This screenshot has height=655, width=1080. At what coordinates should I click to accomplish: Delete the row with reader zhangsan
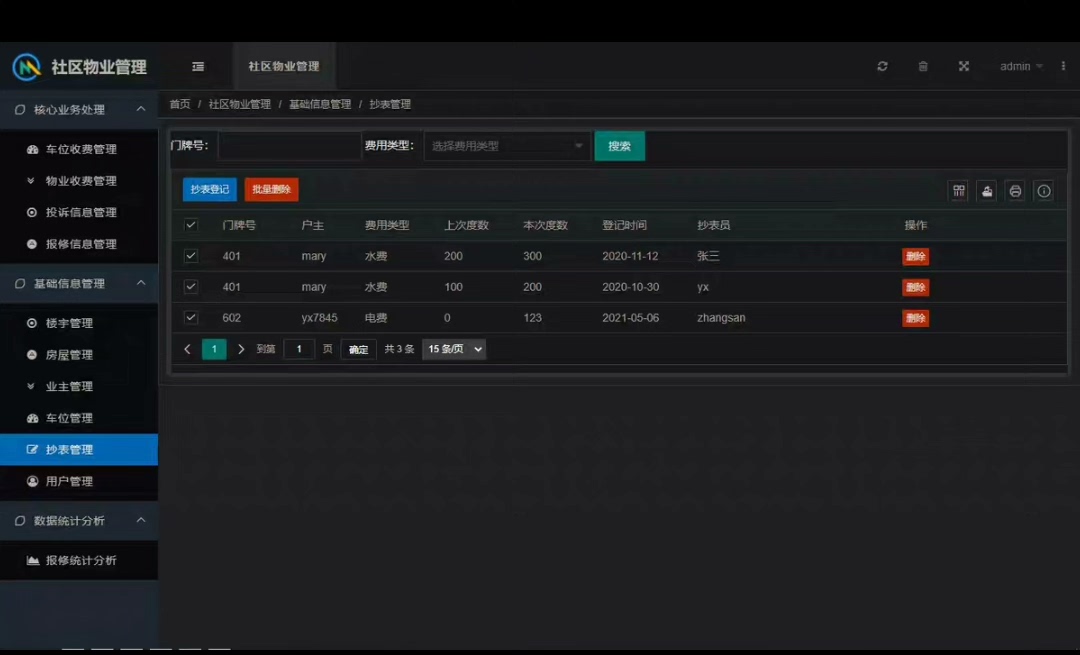point(915,318)
